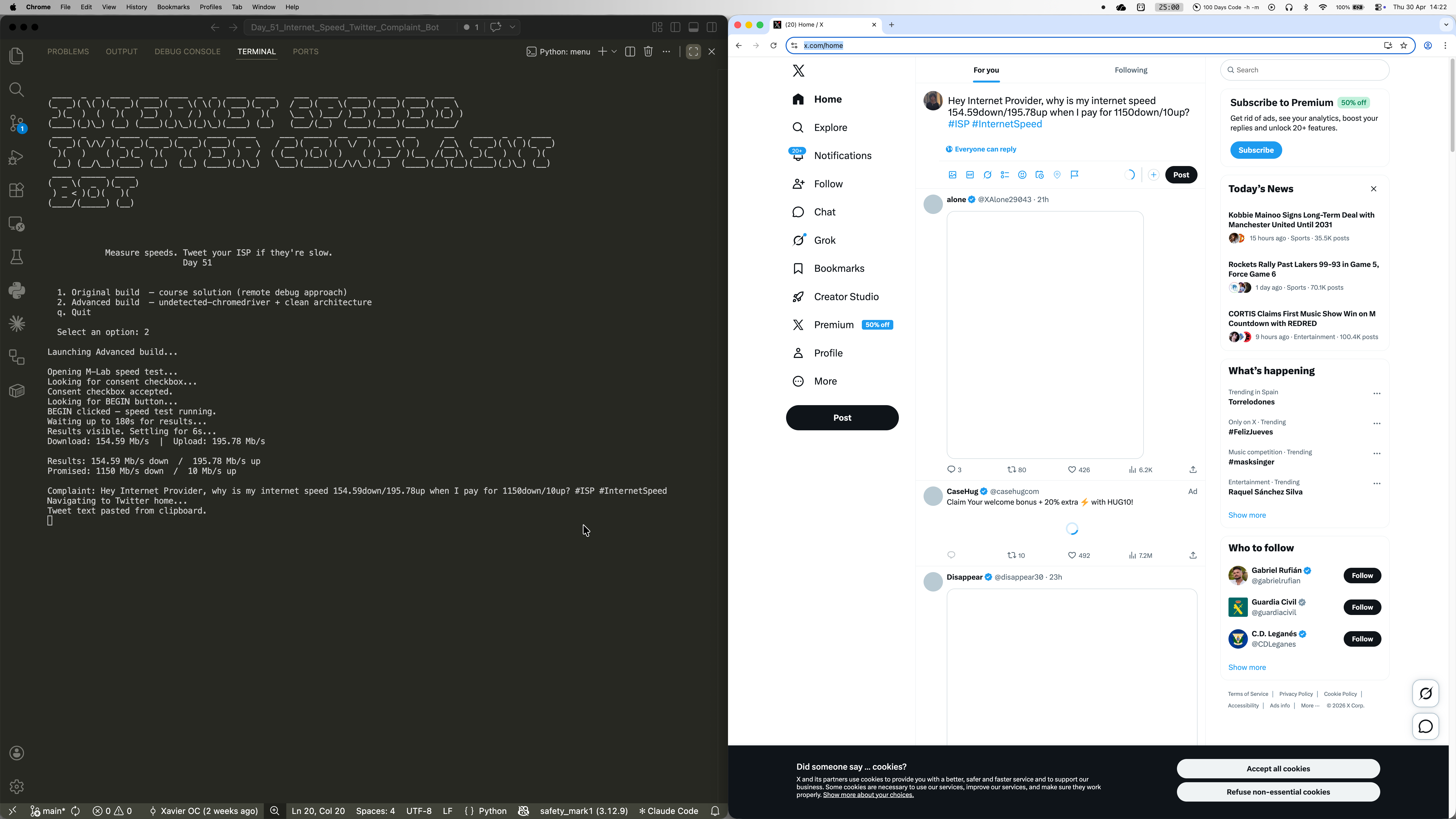
Task: Kill terminal with the trash icon
Action: (648, 52)
